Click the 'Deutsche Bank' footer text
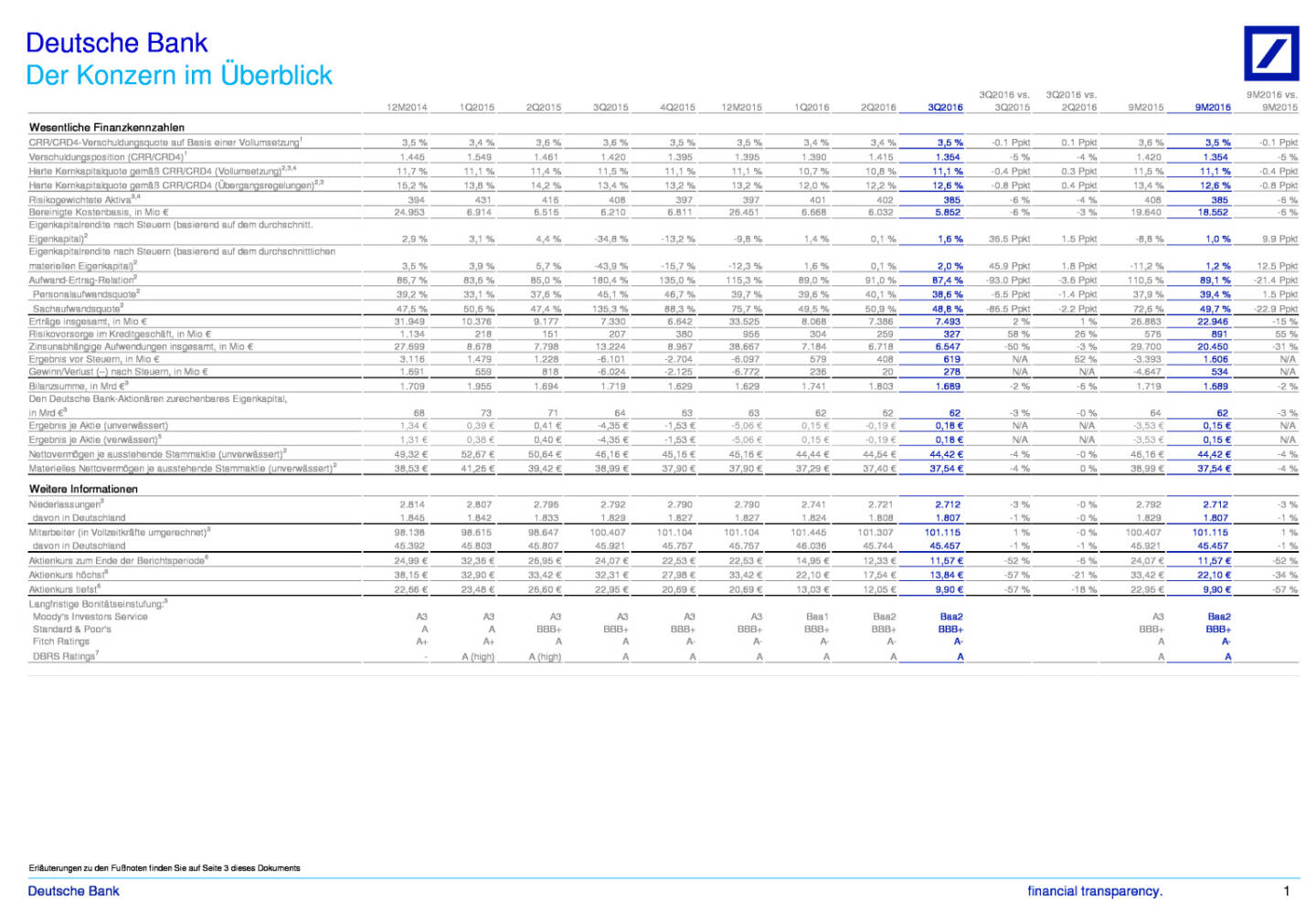Screen dimensions: 1316x911 74,891
